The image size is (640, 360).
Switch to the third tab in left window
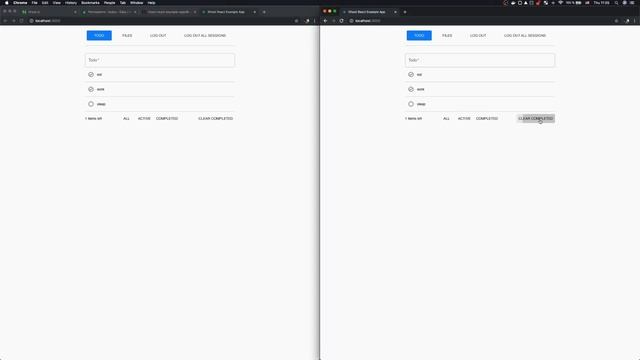[x=169, y=12]
